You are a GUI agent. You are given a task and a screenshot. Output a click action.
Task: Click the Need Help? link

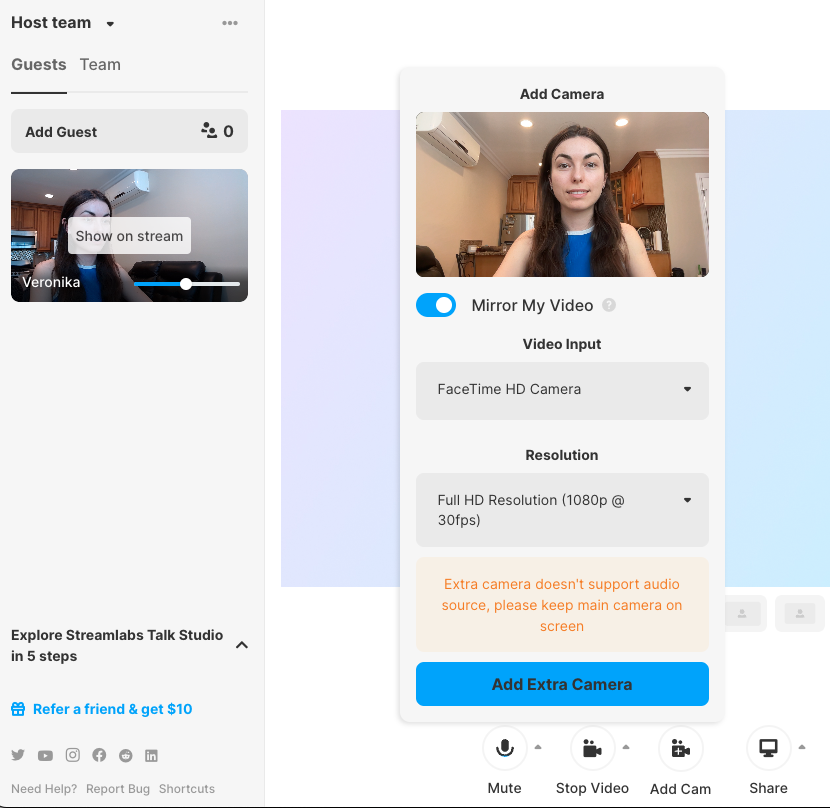(x=44, y=789)
